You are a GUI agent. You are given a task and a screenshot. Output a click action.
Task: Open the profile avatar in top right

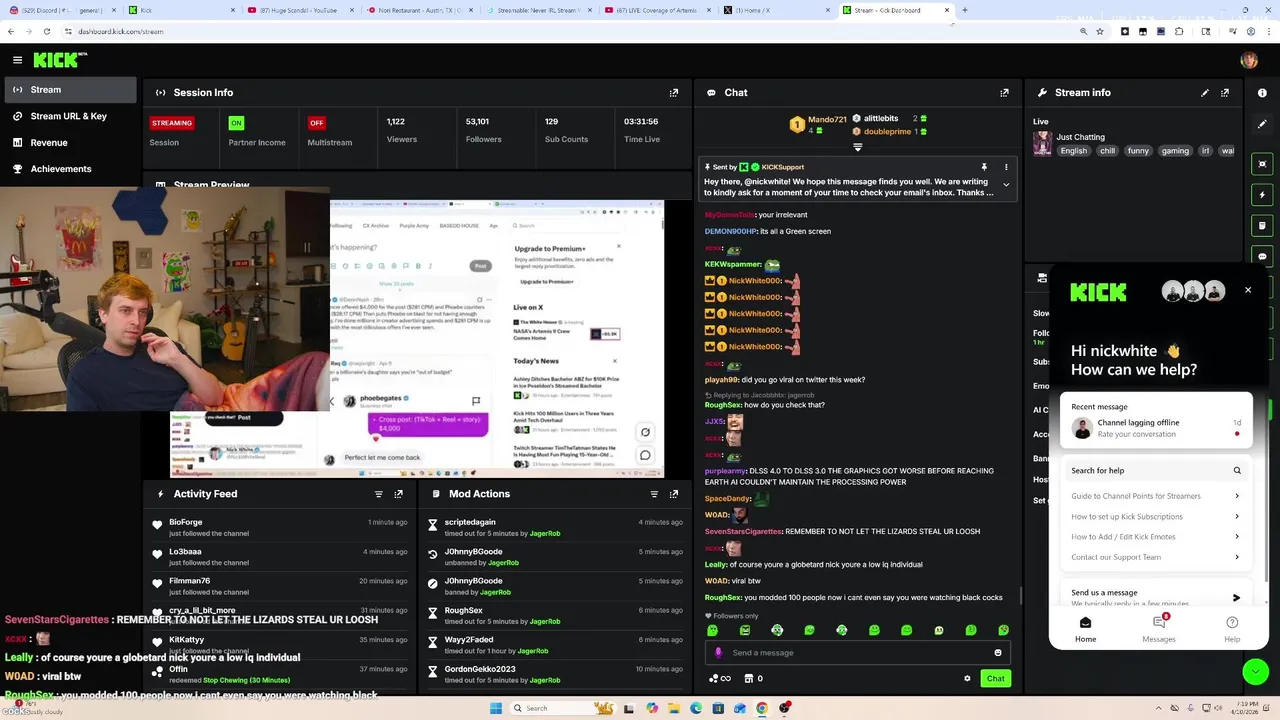coord(1249,60)
